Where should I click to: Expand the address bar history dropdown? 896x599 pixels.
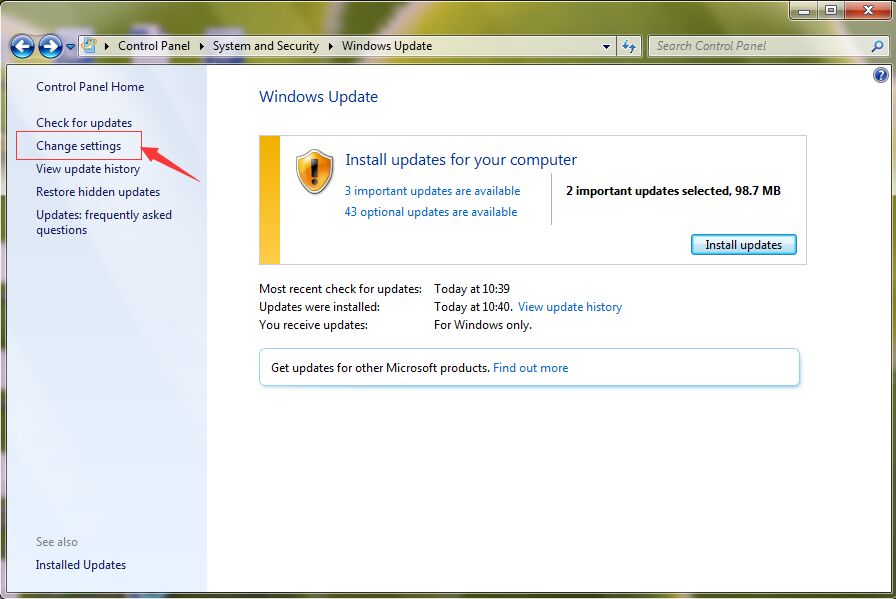(x=606, y=46)
